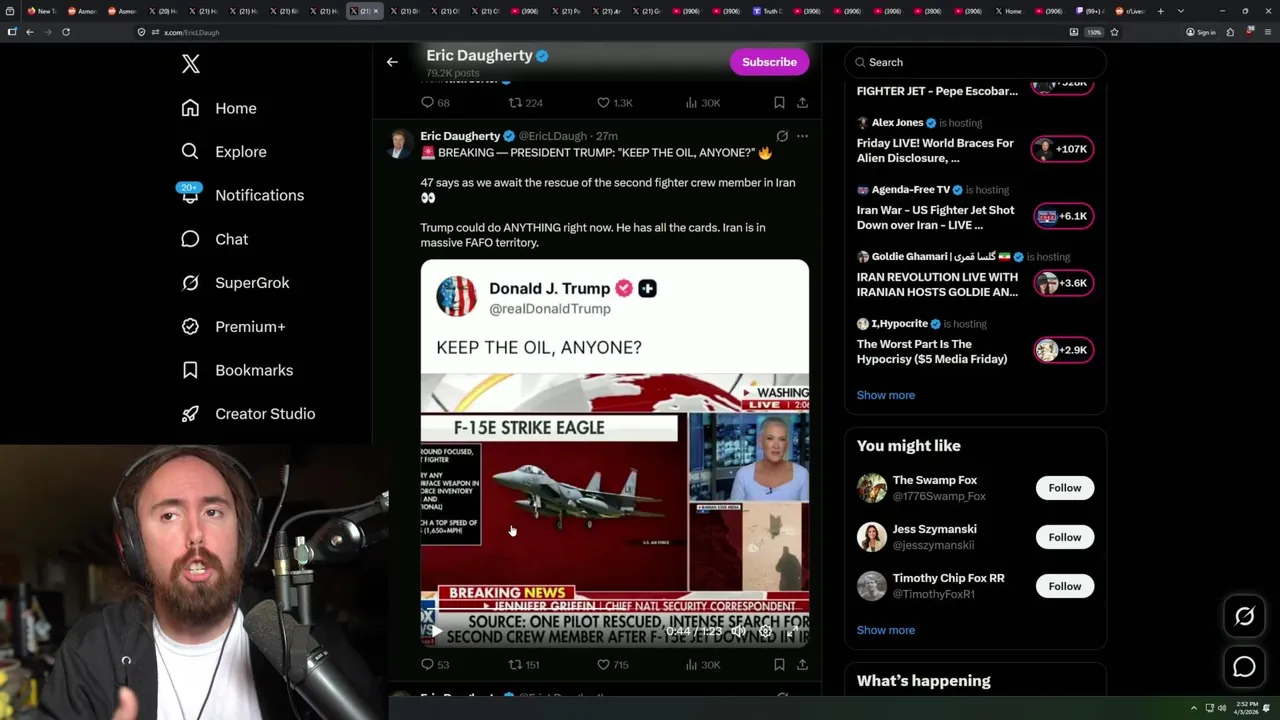Show more in You might like

click(885, 630)
